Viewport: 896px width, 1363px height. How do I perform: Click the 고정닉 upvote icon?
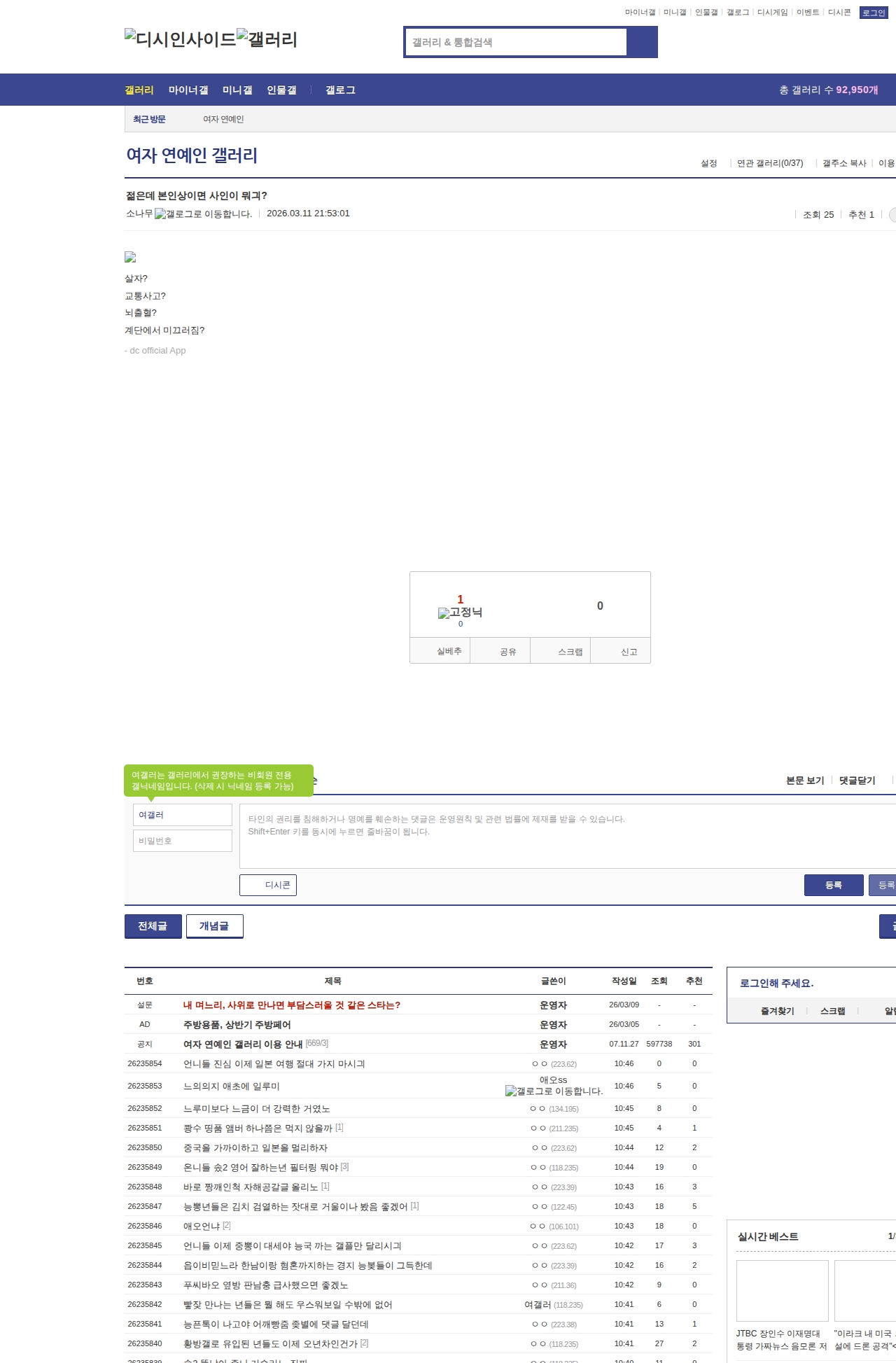pos(460,613)
